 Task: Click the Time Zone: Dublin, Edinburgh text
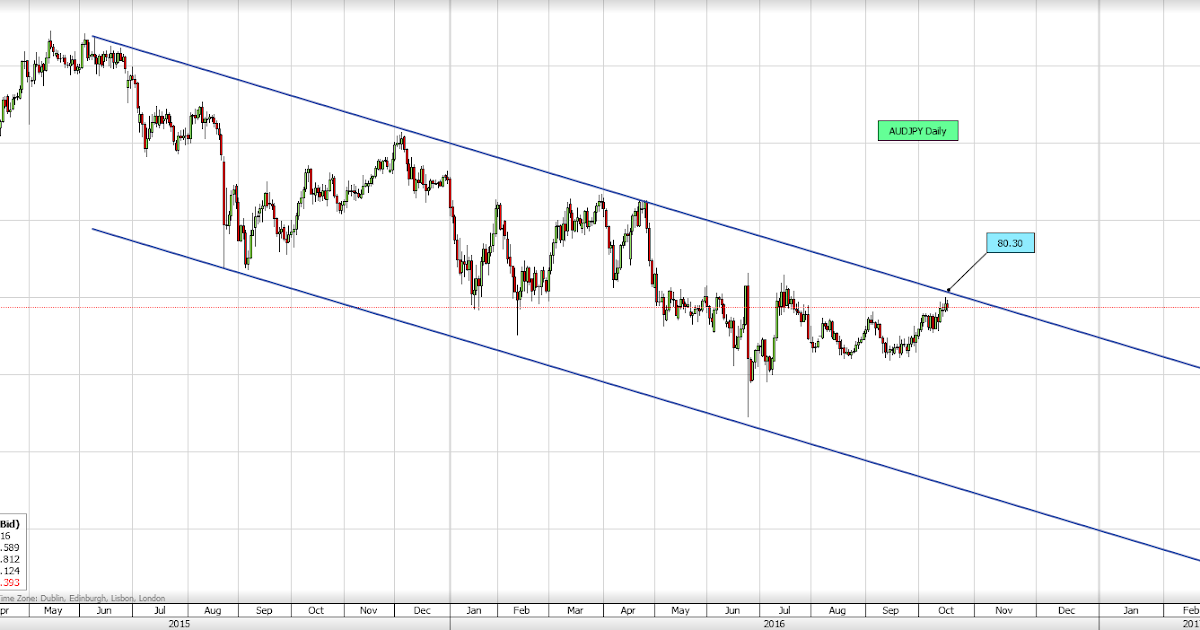84,597
